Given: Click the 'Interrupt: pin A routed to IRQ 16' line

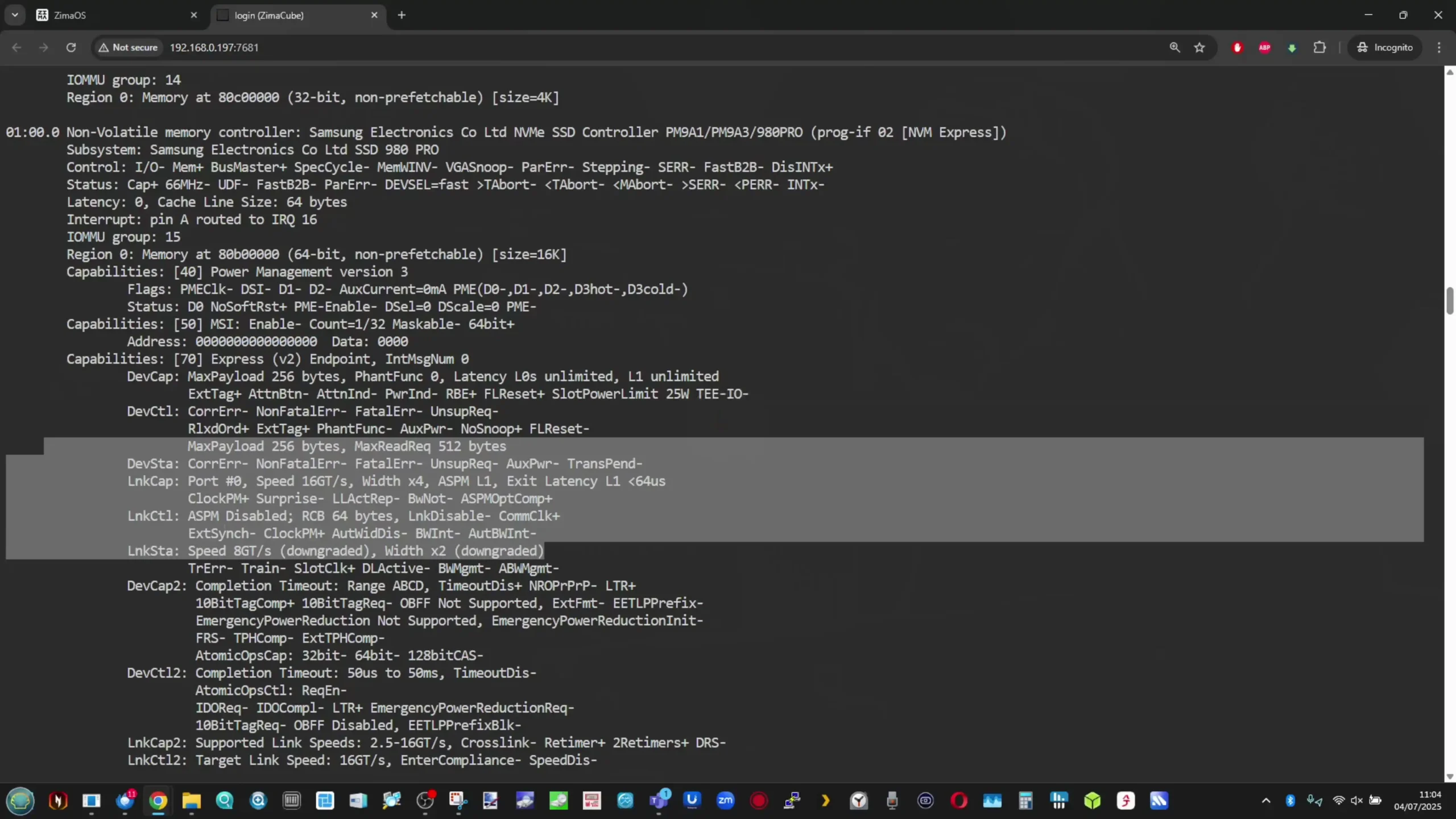Looking at the screenshot, I should point(192,220).
